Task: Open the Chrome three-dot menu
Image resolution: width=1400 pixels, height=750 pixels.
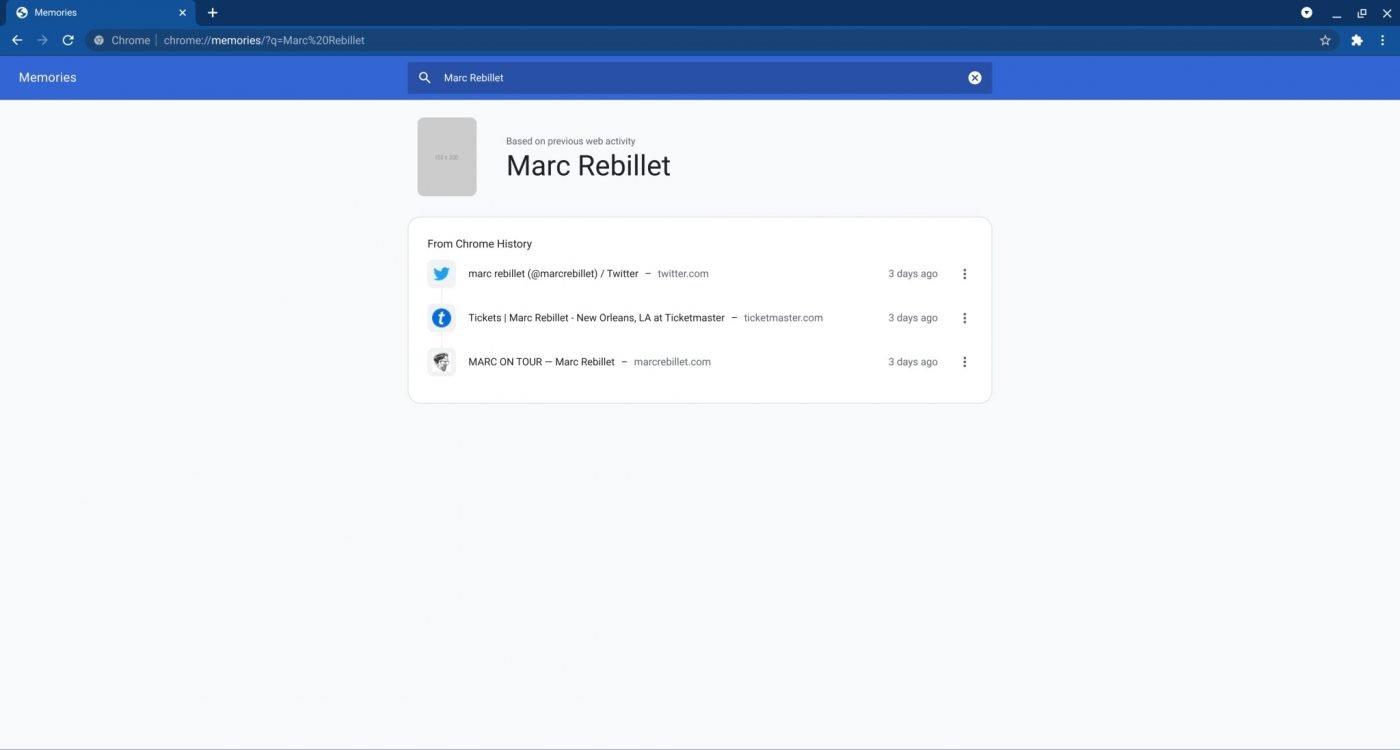Action: click(x=1383, y=41)
